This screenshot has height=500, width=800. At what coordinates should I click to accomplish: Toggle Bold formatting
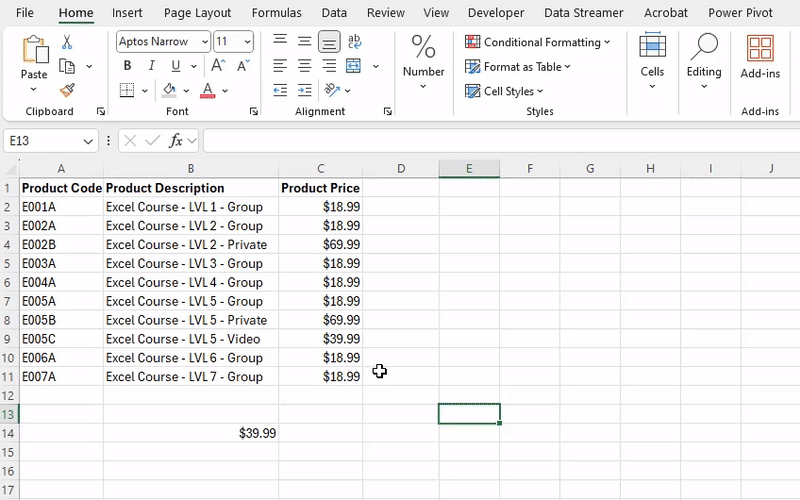point(128,66)
